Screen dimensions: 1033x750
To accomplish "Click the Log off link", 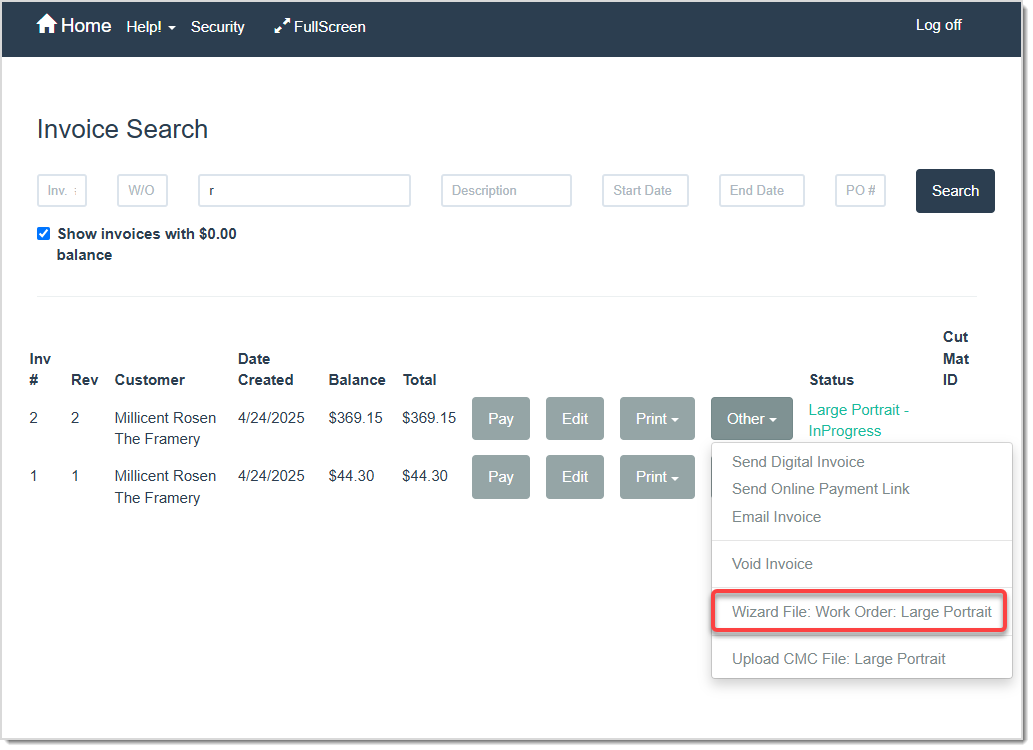I will click(x=937, y=25).
